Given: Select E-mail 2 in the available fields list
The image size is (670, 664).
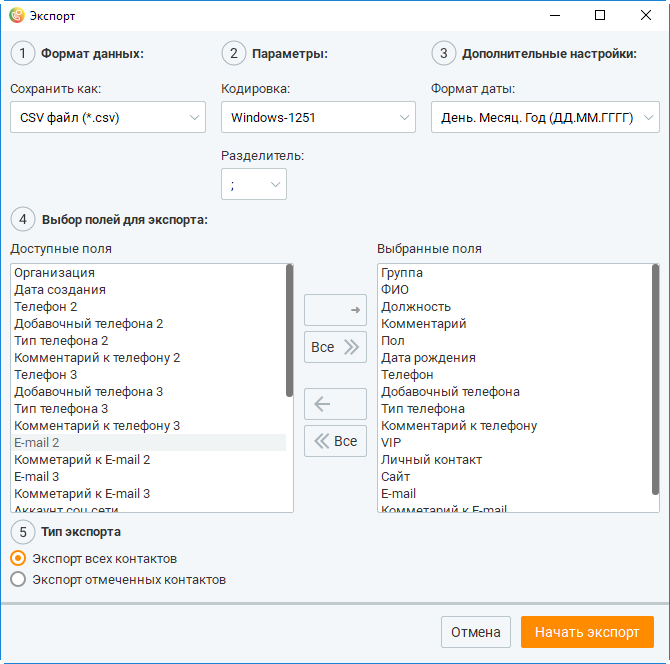Looking at the screenshot, I should [x=149, y=443].
